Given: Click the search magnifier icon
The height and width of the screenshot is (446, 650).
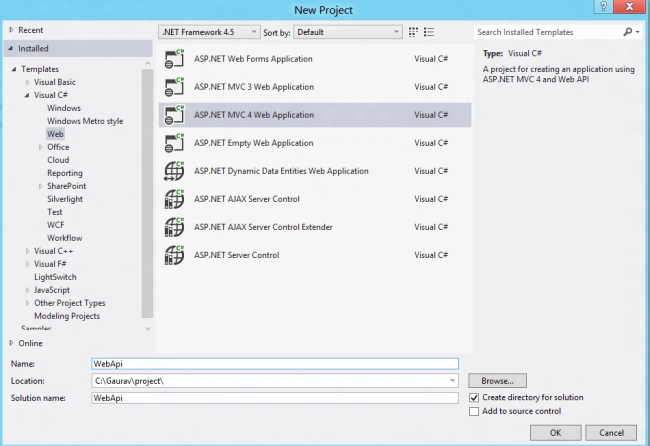Looking at the screenshot, I should pos(628,32).
